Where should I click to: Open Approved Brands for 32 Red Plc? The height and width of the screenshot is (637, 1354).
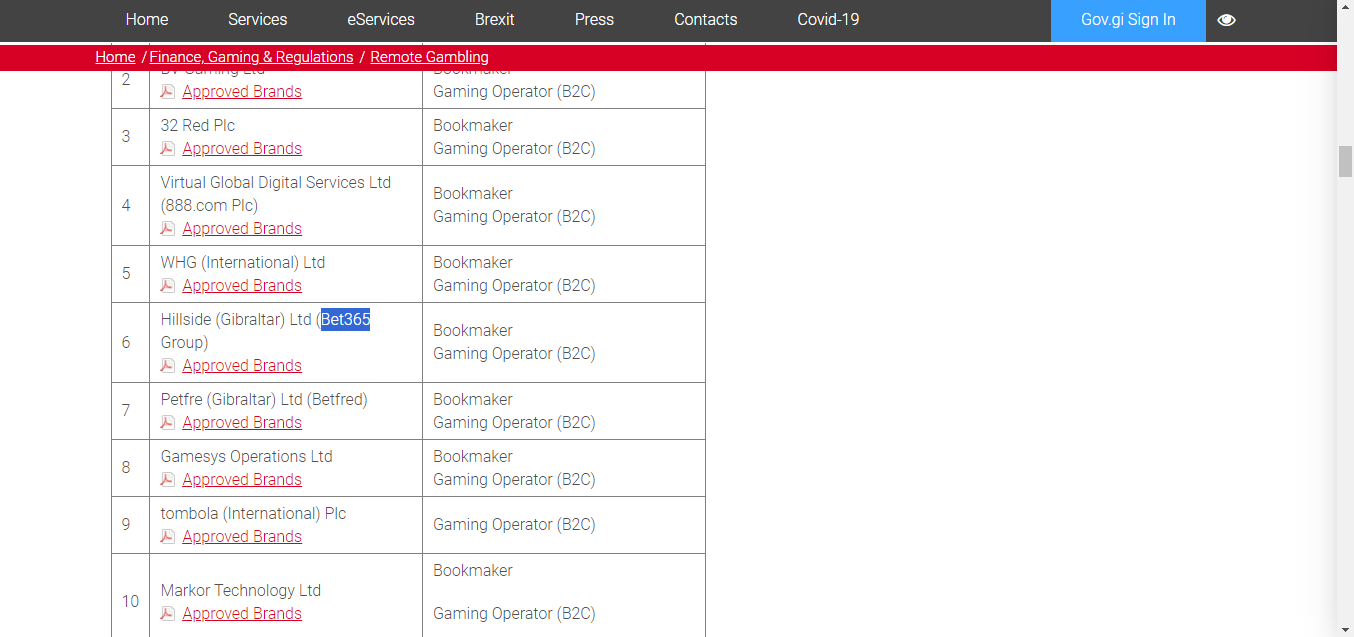coord(242,148)
